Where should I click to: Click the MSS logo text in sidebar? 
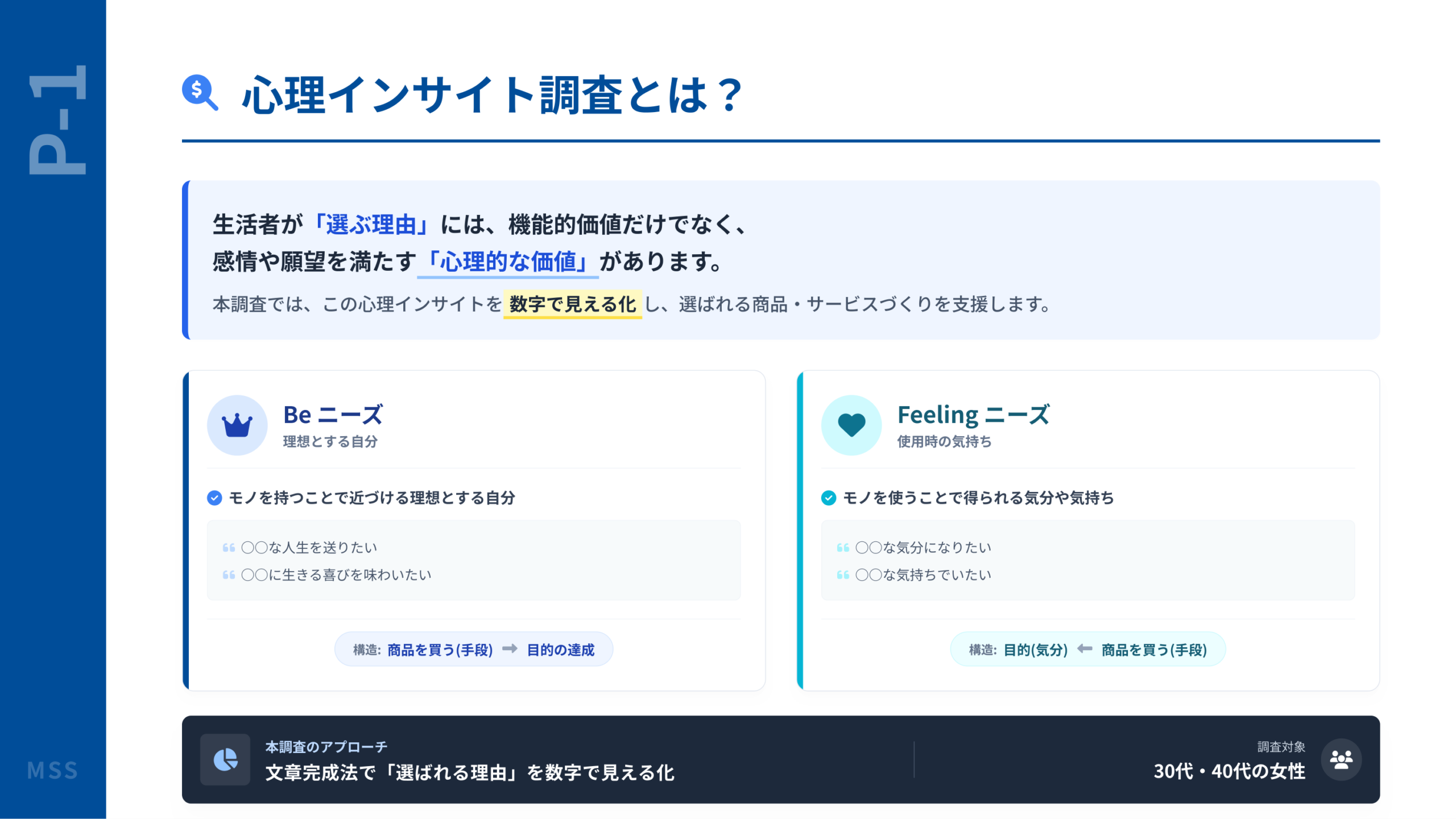pyautogui.click(x=52, y=771)
